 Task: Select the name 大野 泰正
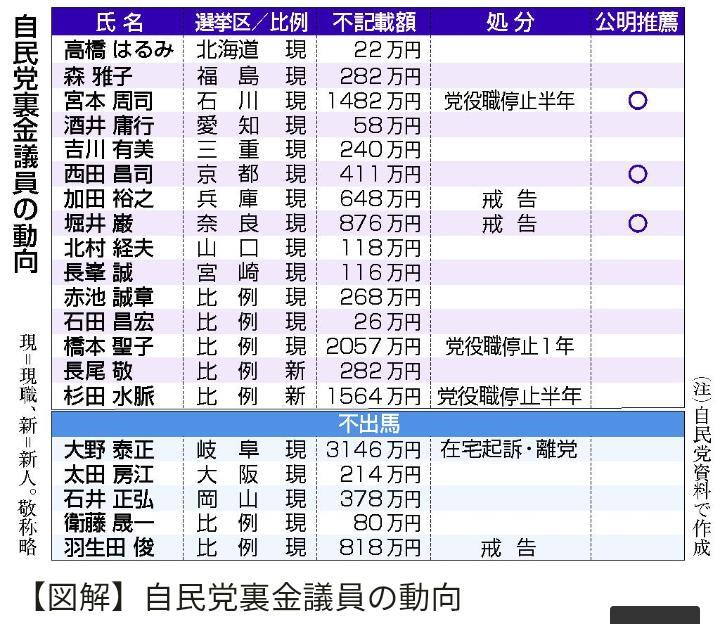(108, 450)
